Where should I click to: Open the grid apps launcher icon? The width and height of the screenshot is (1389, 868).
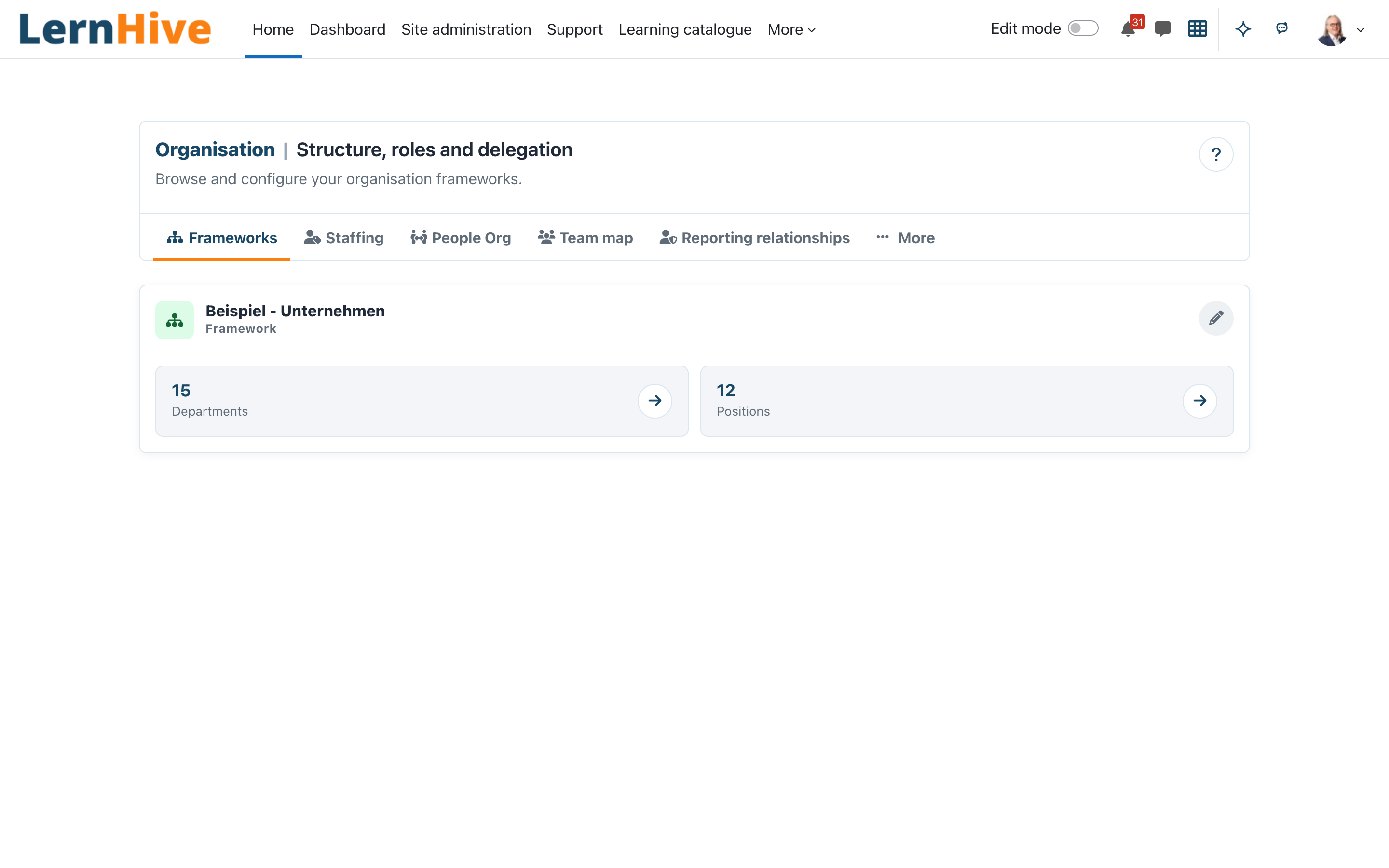tap(1198, 29)
